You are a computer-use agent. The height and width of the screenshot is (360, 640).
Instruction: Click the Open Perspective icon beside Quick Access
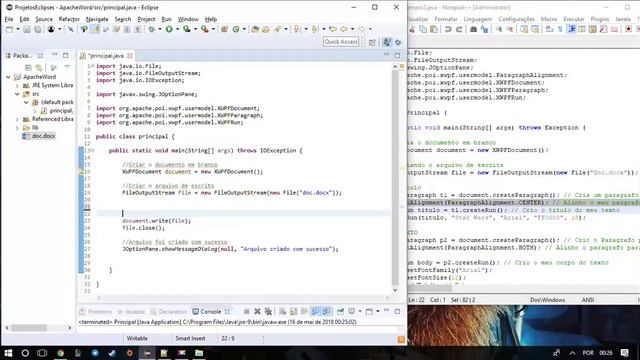[x=372, y=42]
